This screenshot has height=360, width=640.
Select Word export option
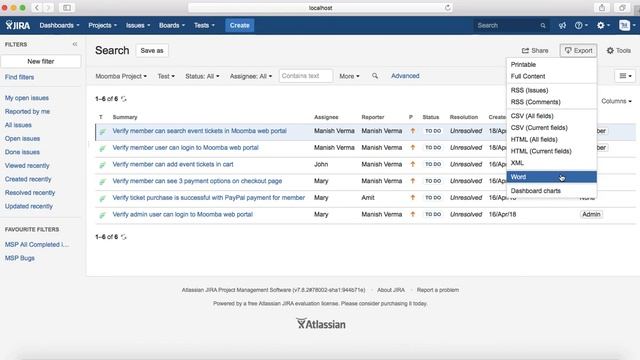pyautogui.click(x=551, y=177)
